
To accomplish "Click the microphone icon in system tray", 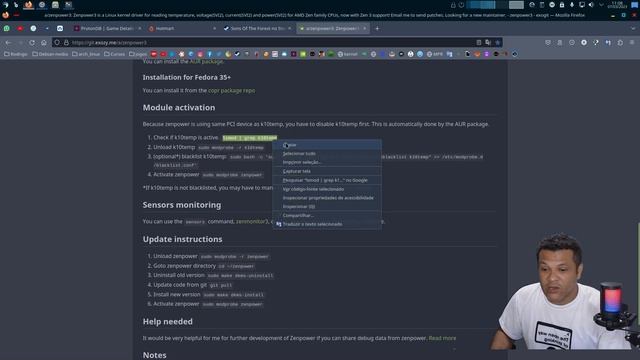I will click(x=571, y=5).
